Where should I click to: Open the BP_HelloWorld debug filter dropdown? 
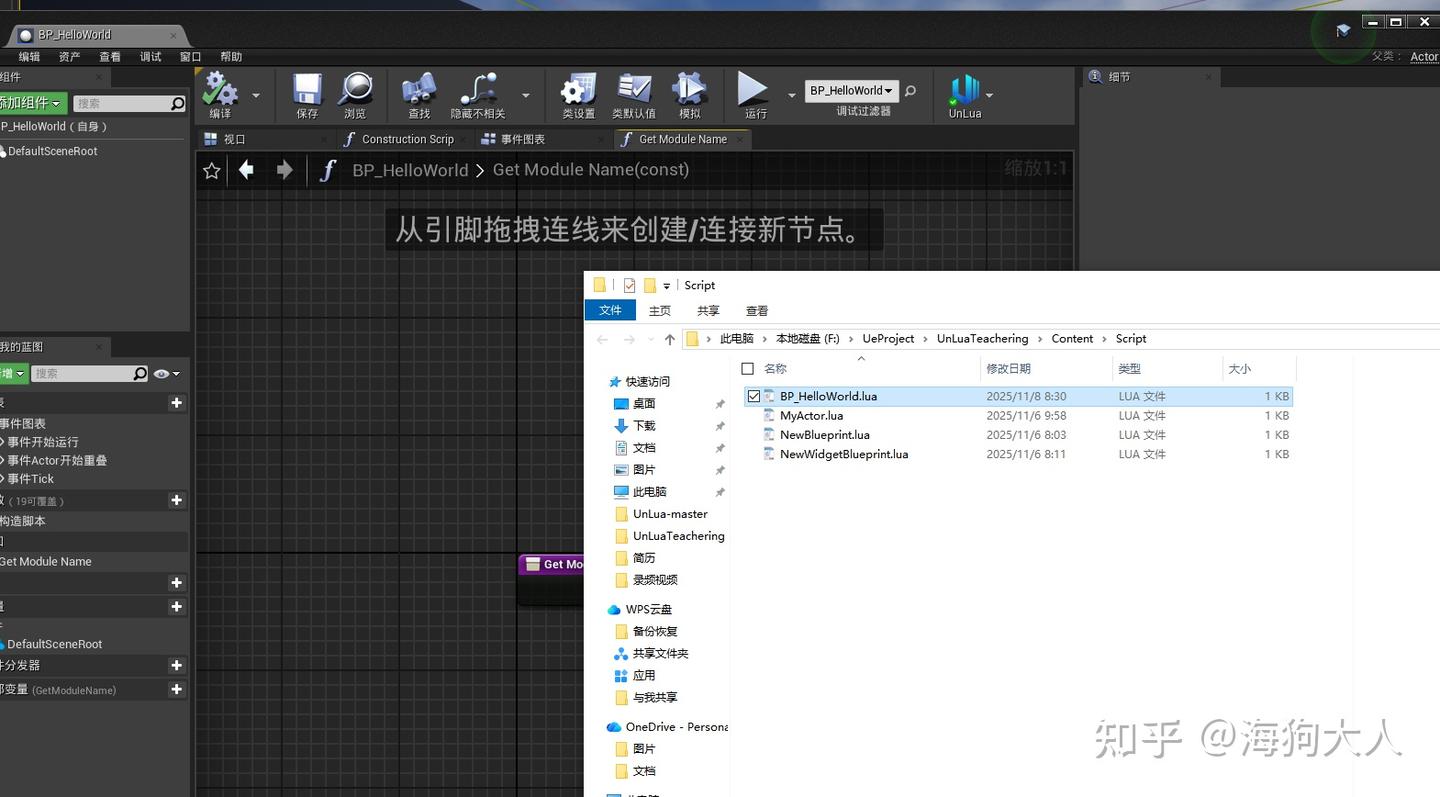point(851,90)
